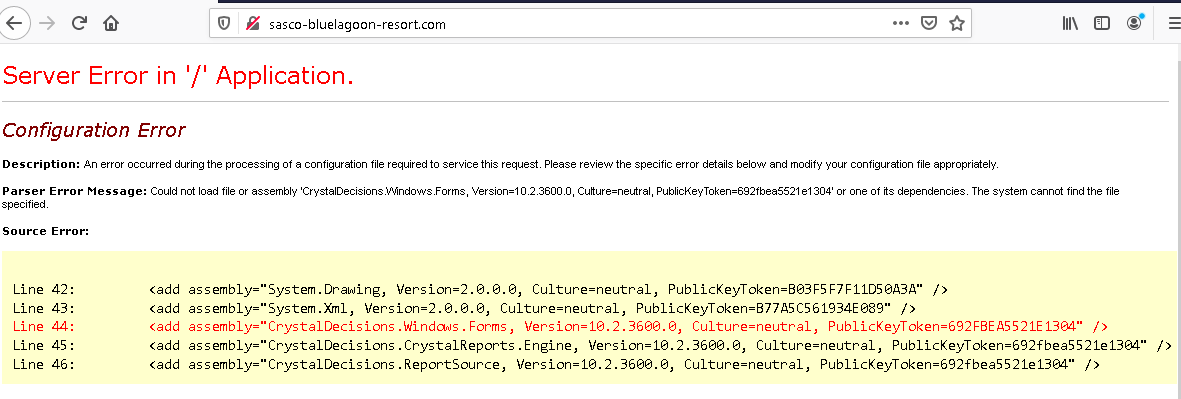Click the 'Description:' label
Screen dimensions: 1181x399
[41, 164]
